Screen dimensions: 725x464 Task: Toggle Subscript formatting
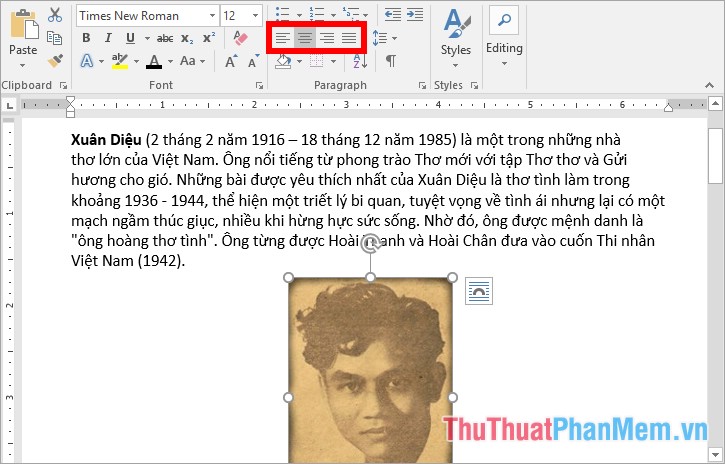187,38
